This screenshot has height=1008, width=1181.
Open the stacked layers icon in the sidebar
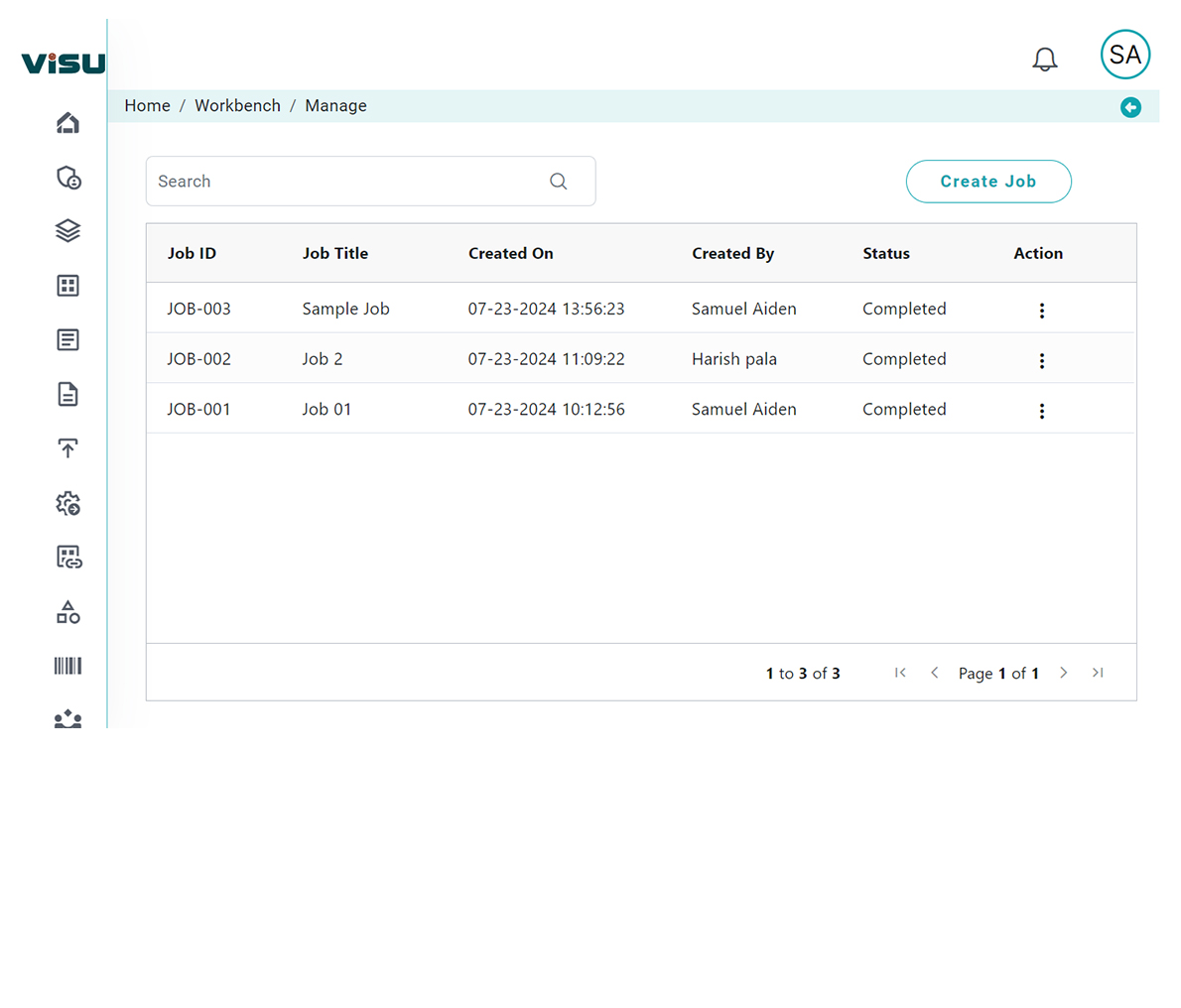pyautogui.click(x=67, y=231)
